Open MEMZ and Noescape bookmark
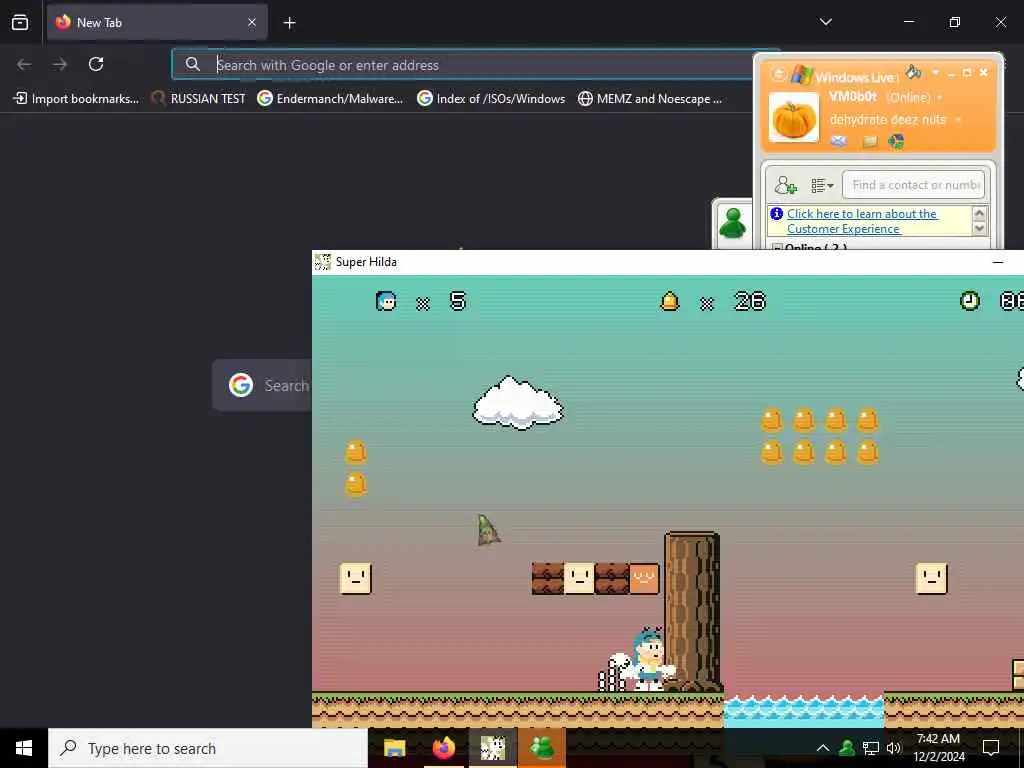This screenshot has height=768, width=1024. [x=650, y=99]
